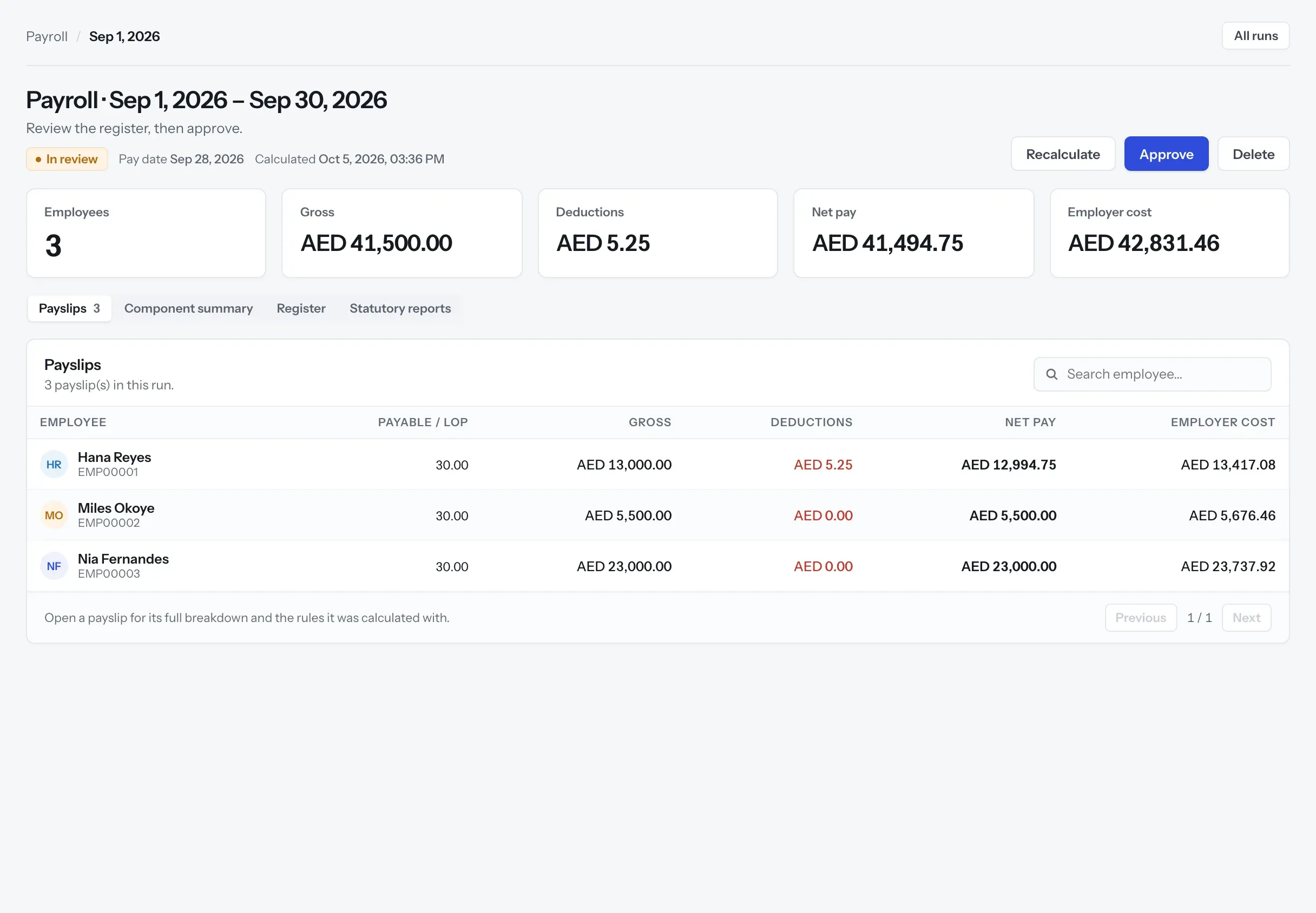
Task: Click the In review status badge
Action: 67,159
